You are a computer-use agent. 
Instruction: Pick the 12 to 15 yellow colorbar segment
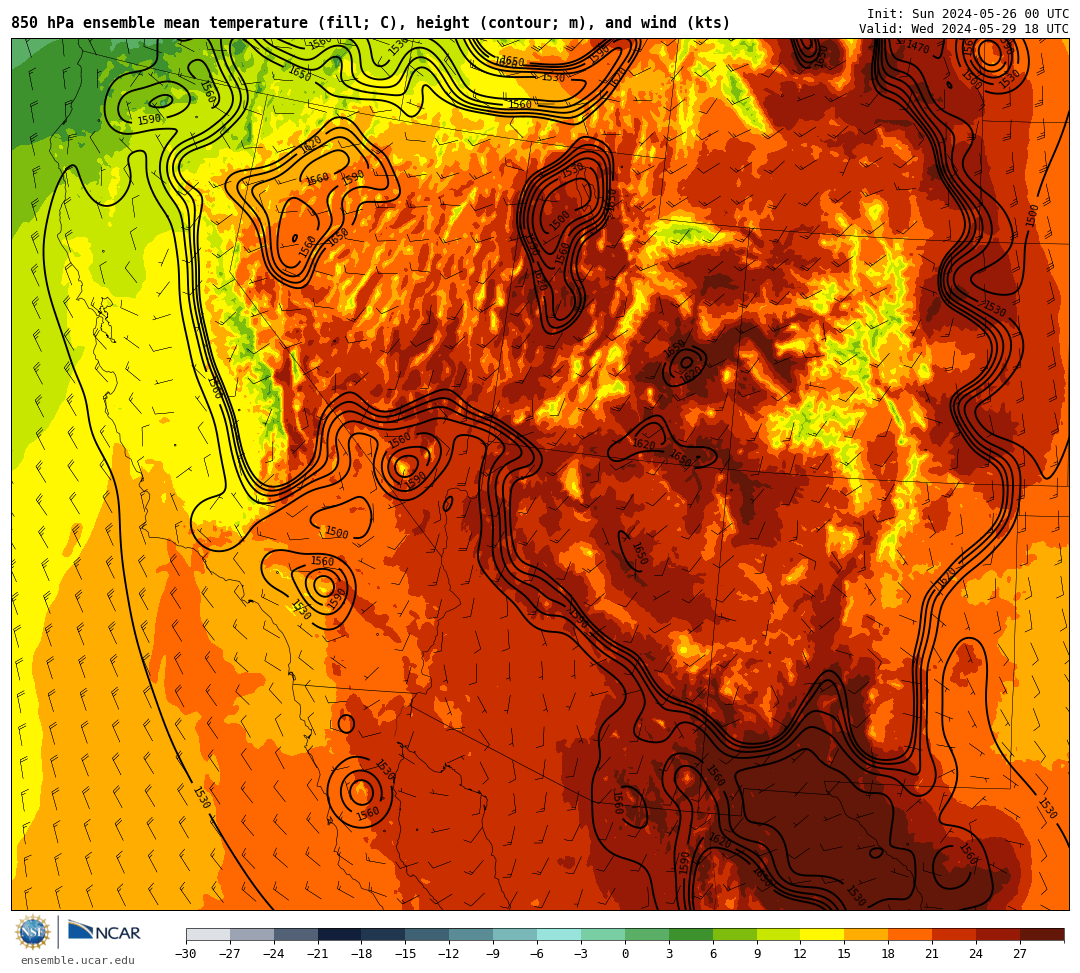[822, 934]
